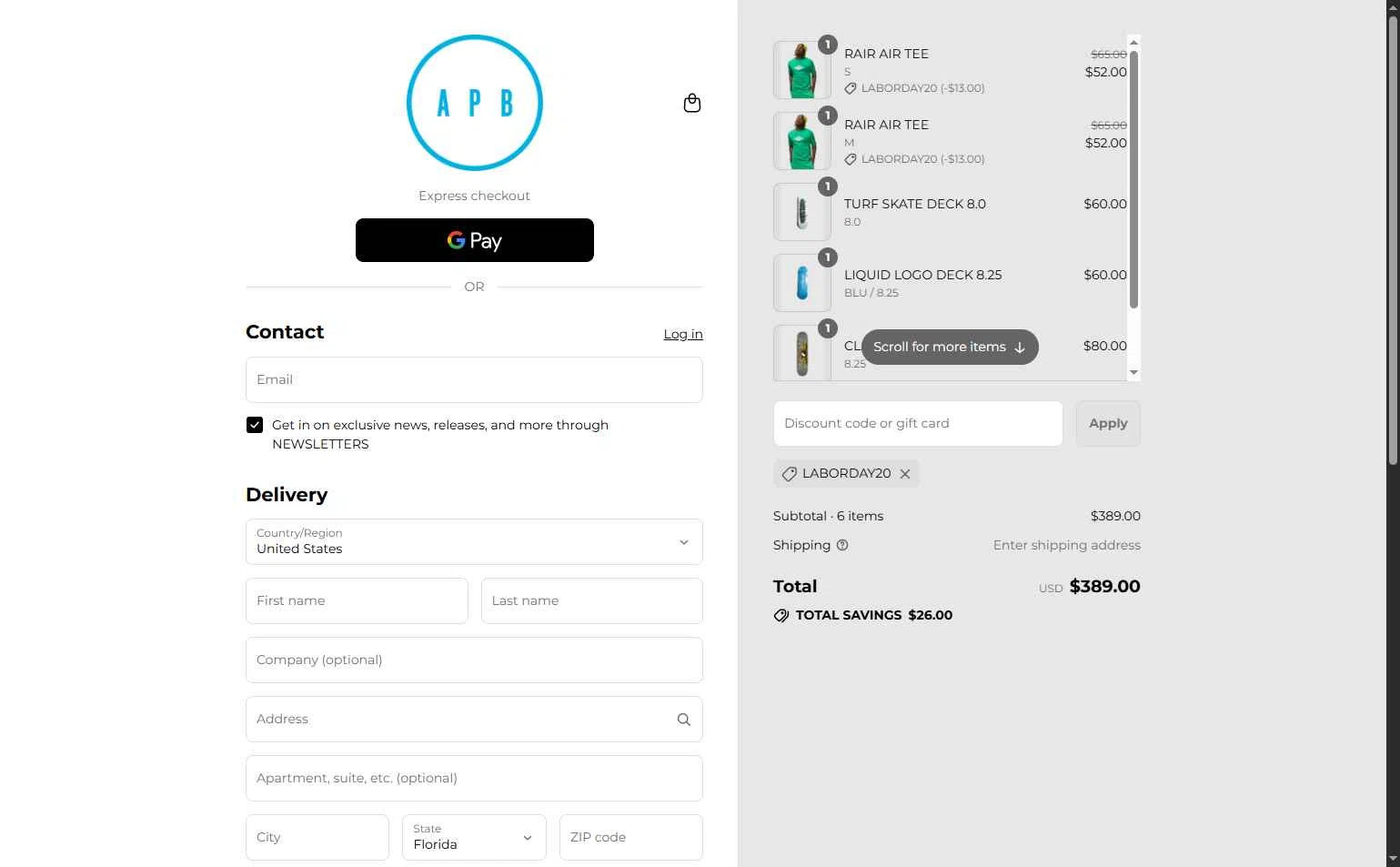The width and height of the screenshot is (1400, 867).
Task: Click the Total Savings tag icon
Action: coord(781,616)
